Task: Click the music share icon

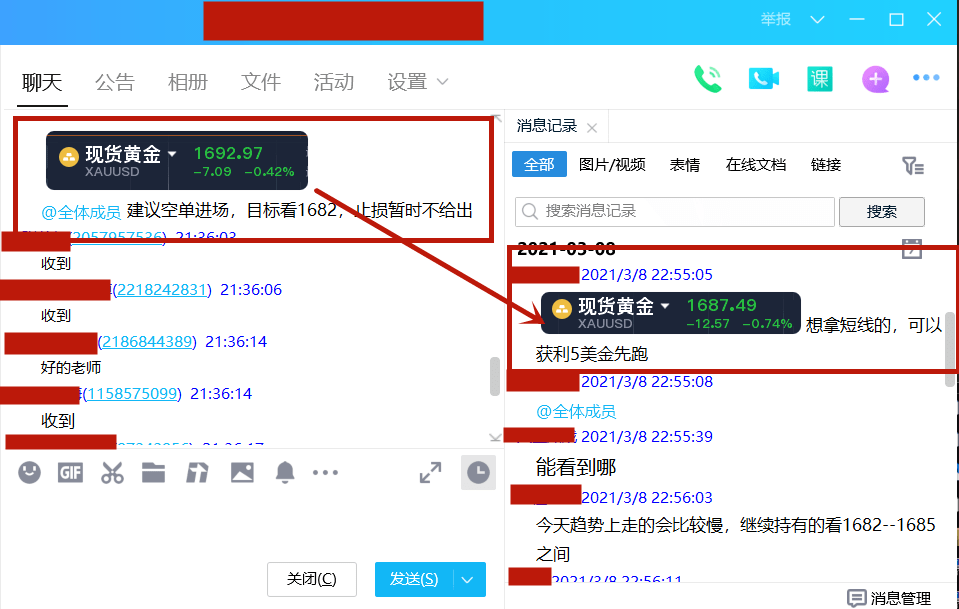Action: click(x=197, y=472)
